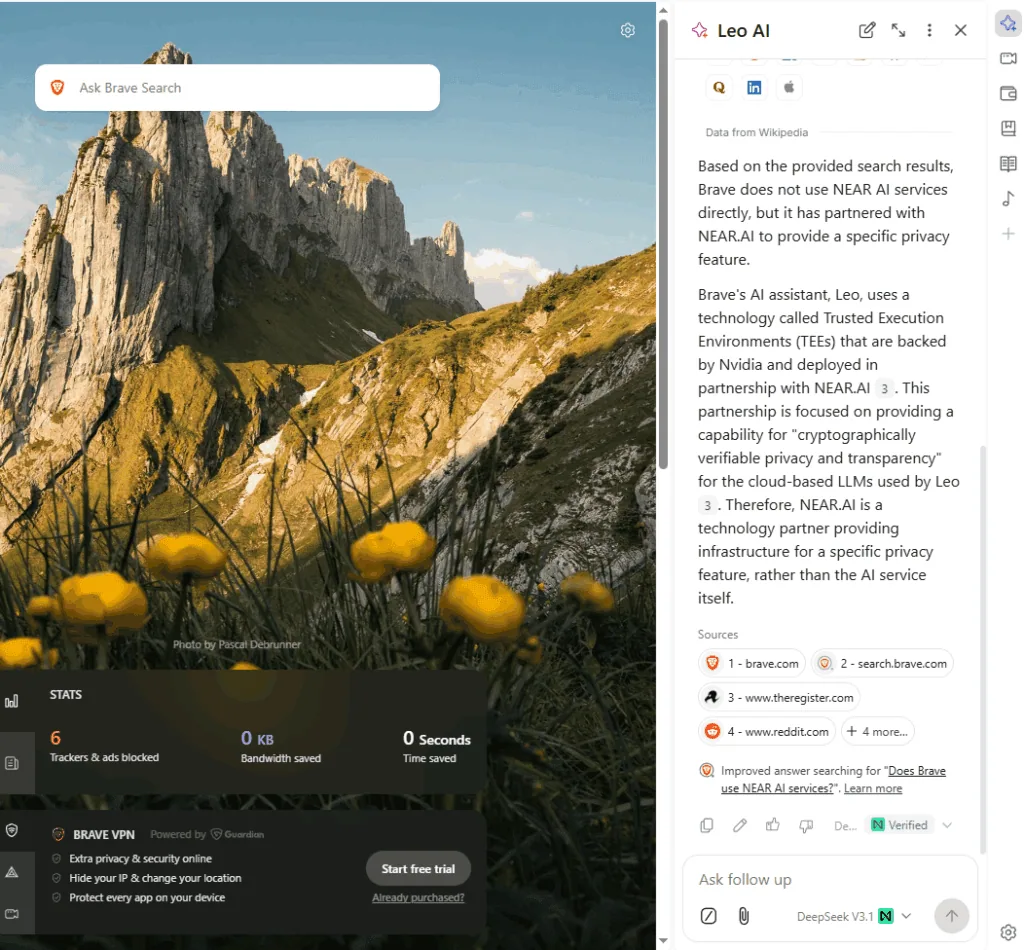Switch to the Brave News widget tab
1024x950 pixels.
pyautogui.click(x=12, y=763)
